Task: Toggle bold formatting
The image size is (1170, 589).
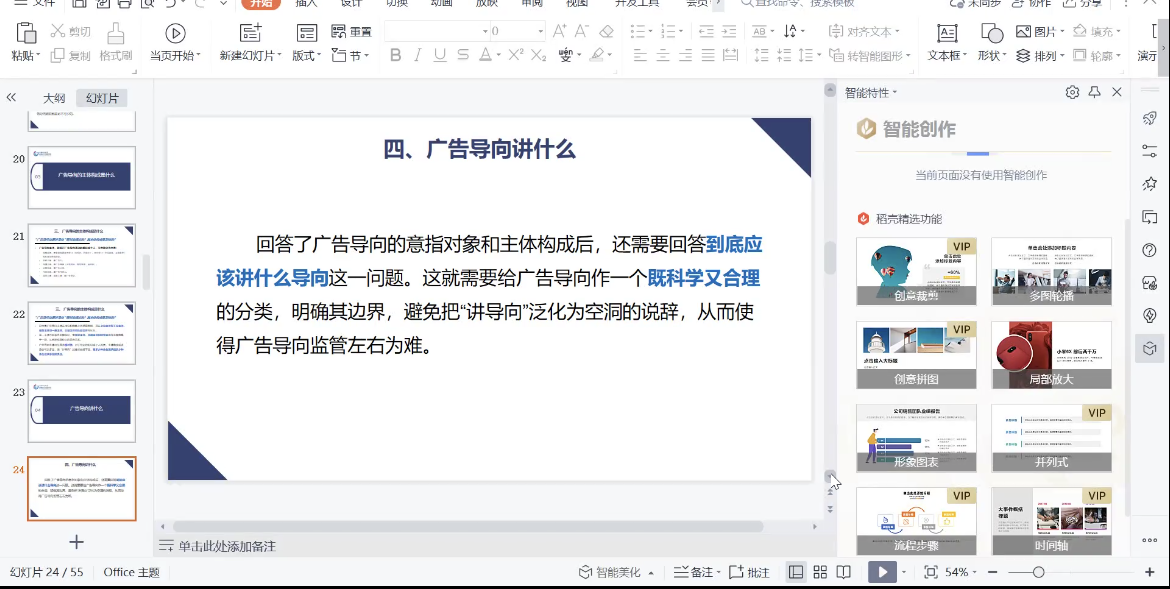Action: (x=395, y=55)
